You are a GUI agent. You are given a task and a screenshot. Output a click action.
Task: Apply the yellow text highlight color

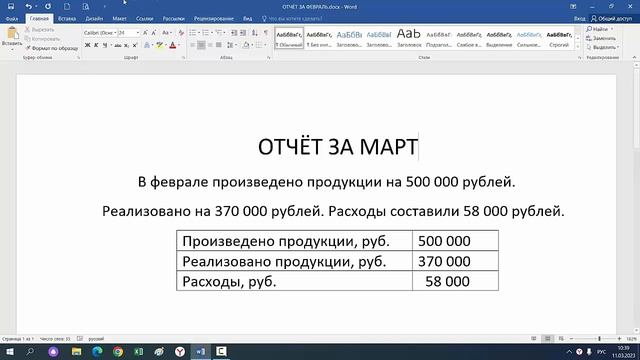pyautogui.click(x=160, y=45)
